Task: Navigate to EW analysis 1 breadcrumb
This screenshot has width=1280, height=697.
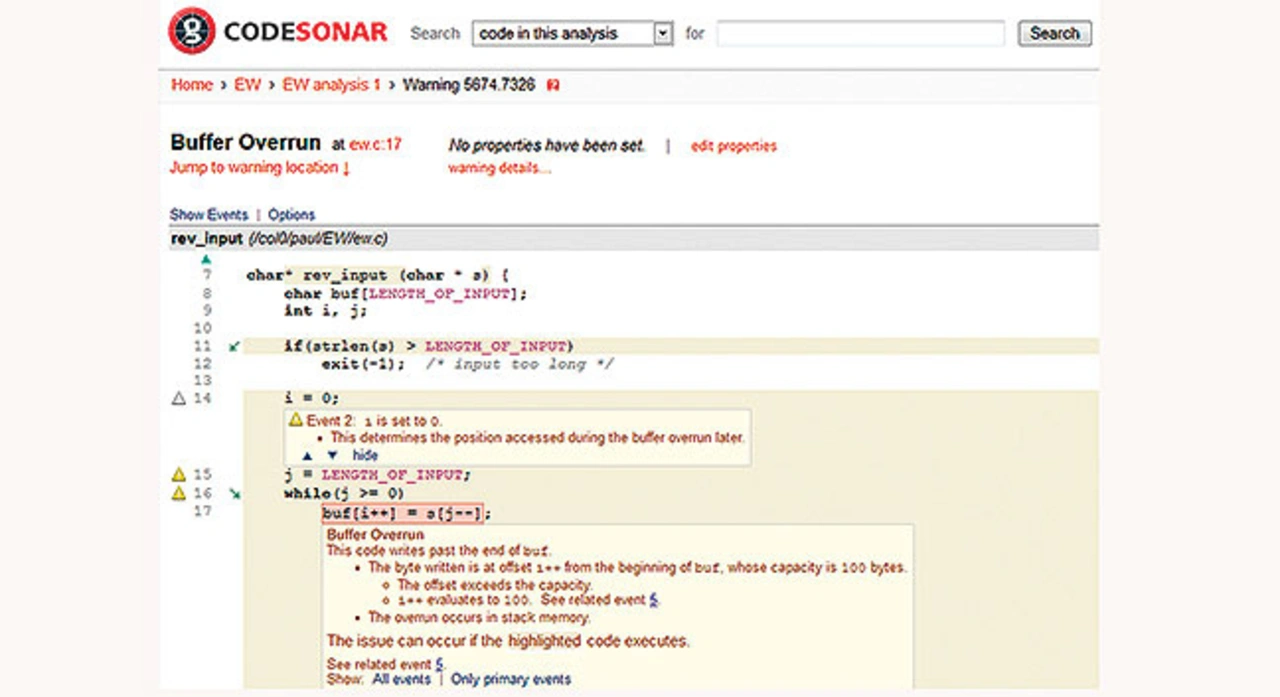Action: [331, 85]
